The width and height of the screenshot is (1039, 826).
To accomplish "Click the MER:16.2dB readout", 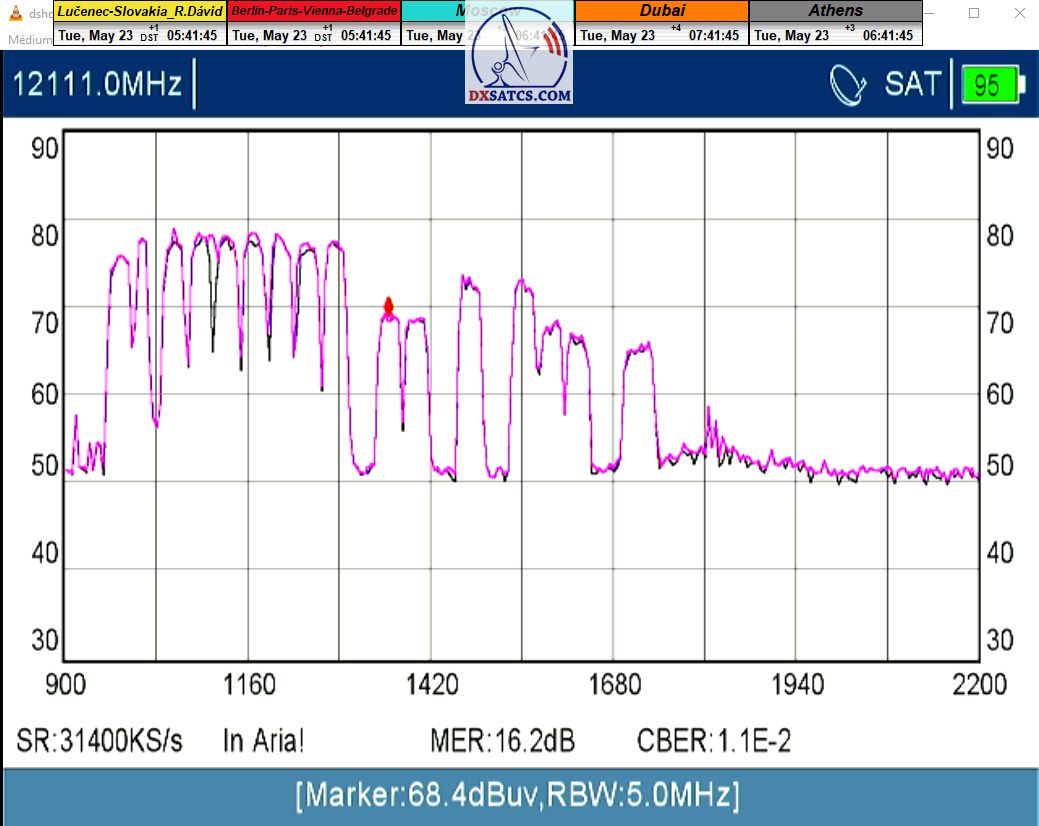I will 502,741.
